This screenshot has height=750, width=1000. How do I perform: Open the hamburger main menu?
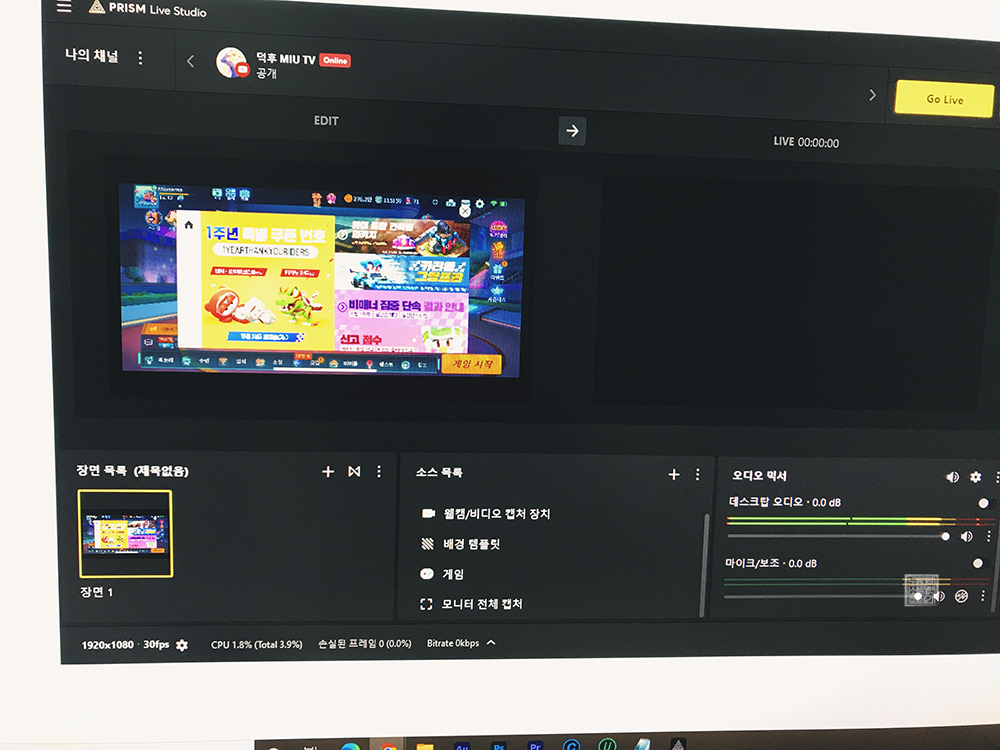(64, 7)
